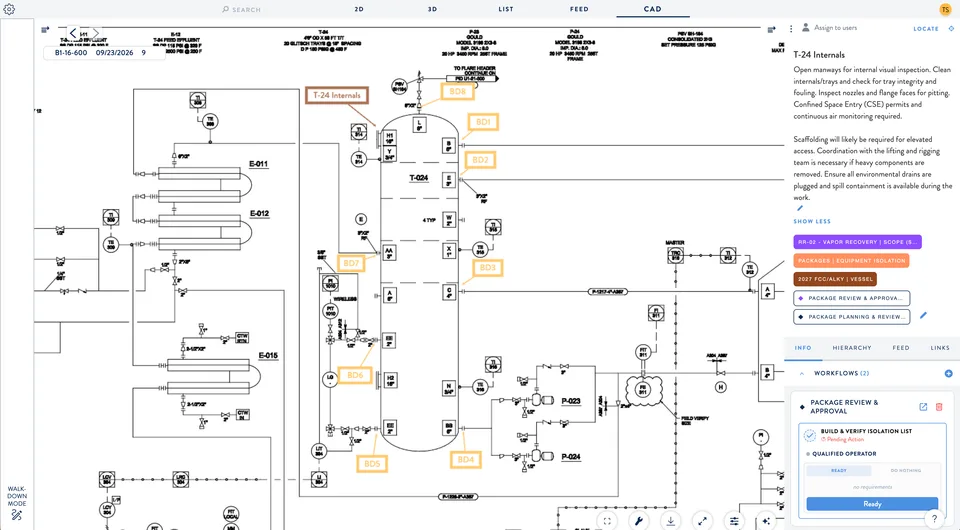Image resolution: width=960 pixels, height=530 pixels.
Task: Click the search magnifier icon
Action: [225, 9]
